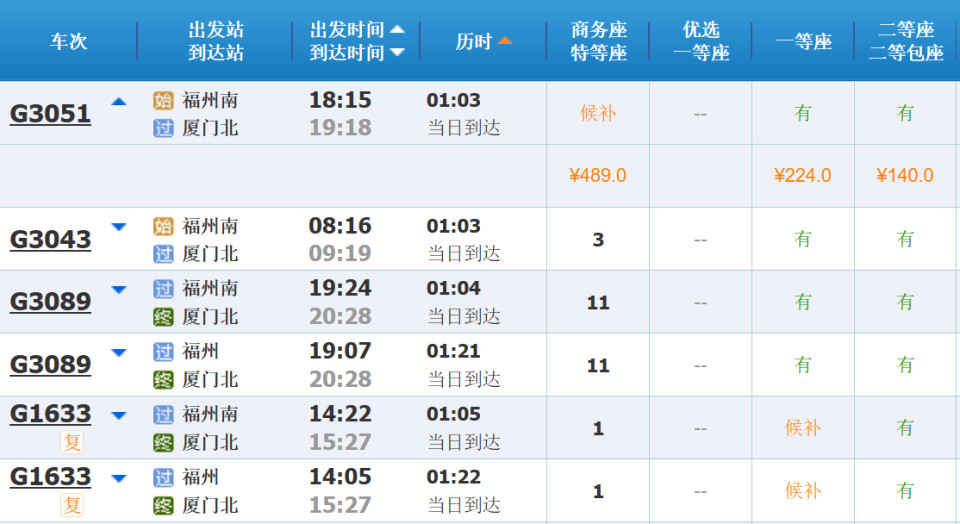Click the down arrow next to 到达时间

tap(397, 52)
